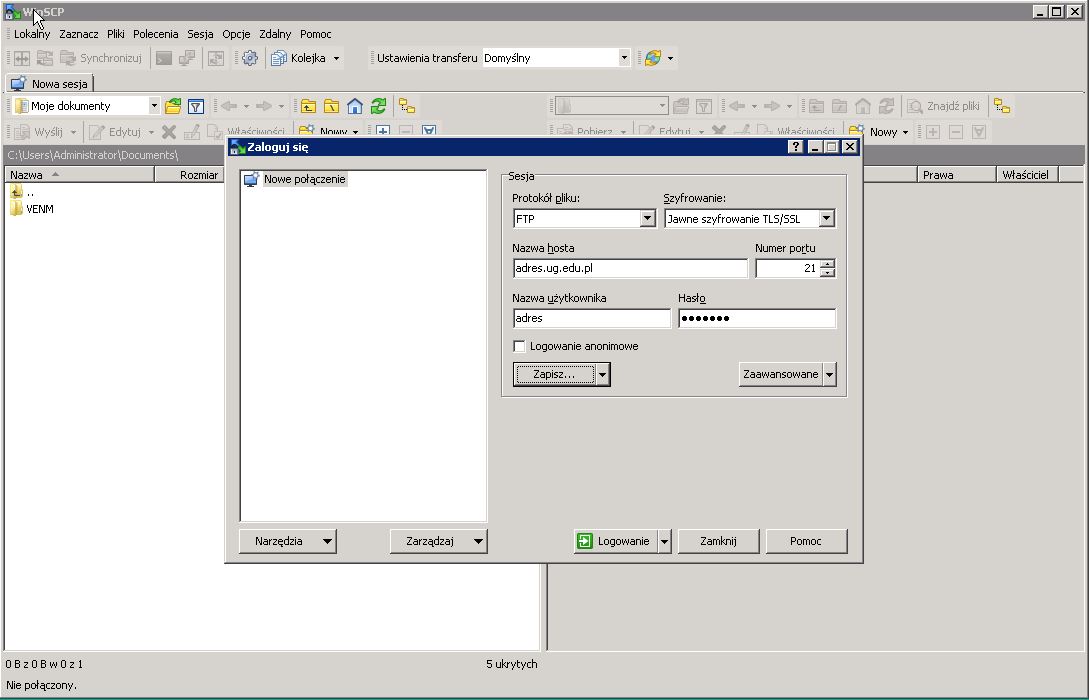
Task: Open the Sesja menu
Action: click(200, 34)
